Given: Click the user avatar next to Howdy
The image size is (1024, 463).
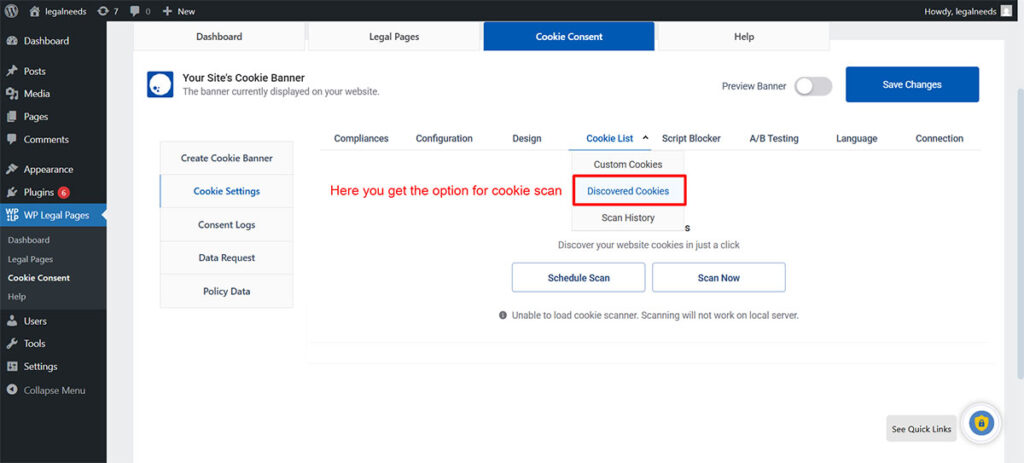Looking at the screenshot, I should 1006,10.
